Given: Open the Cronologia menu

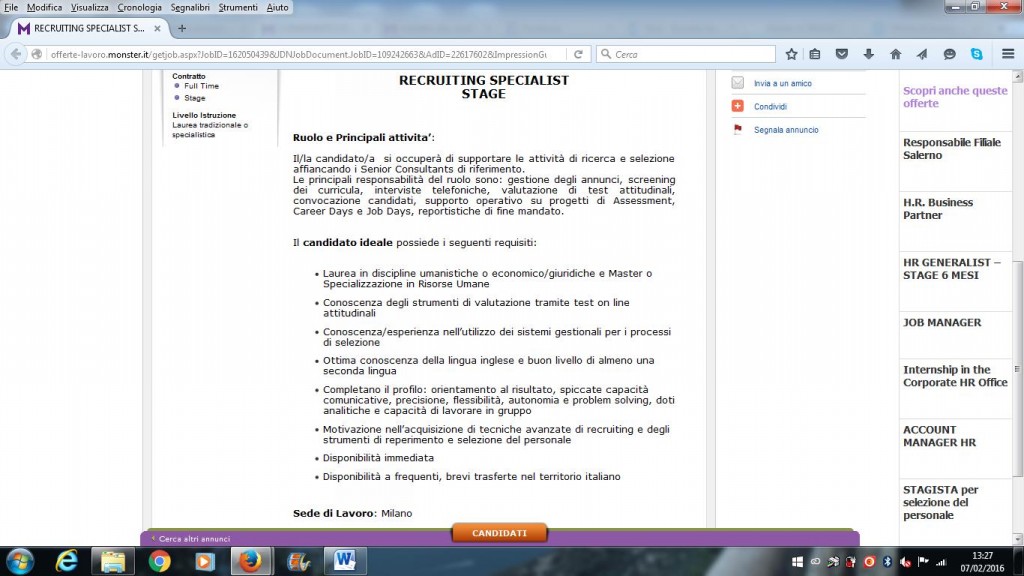Looking at the screenshot, I should point(139,7).
